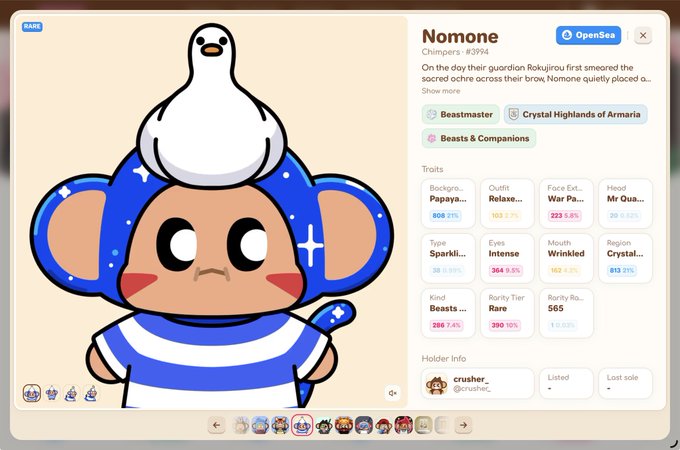Open the Kind Beasts trait card
The image size is (680, 450).
[x=448, y=313]
